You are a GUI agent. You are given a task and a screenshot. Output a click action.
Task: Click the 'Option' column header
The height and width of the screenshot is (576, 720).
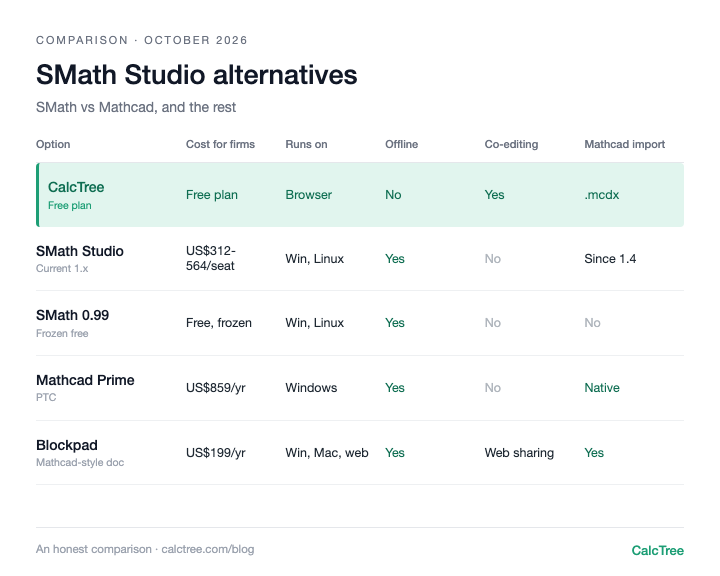coord(53,144)
